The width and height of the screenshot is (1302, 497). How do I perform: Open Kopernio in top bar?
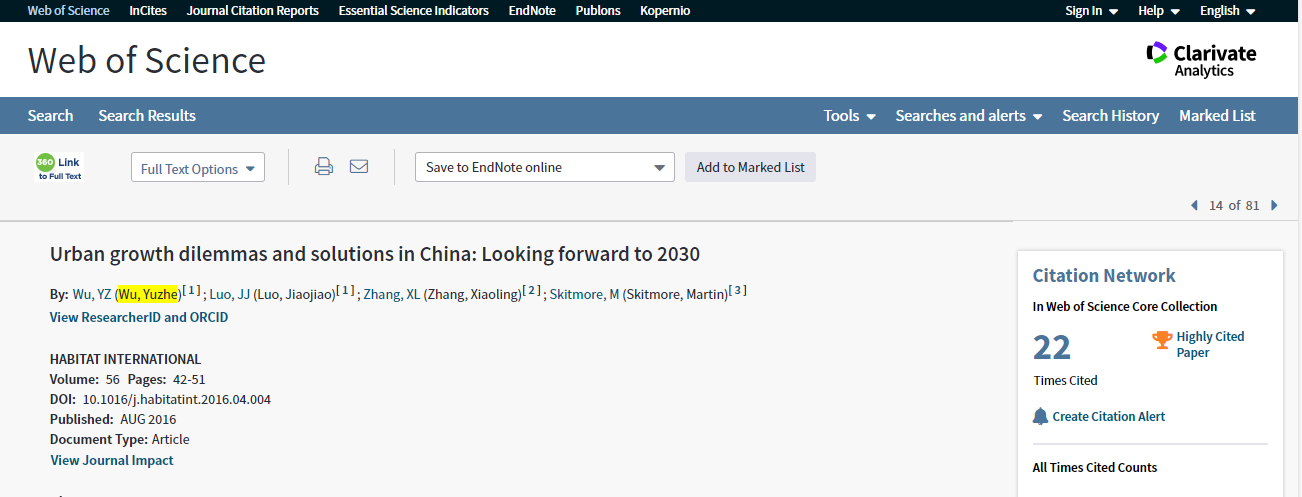(665, 11)
